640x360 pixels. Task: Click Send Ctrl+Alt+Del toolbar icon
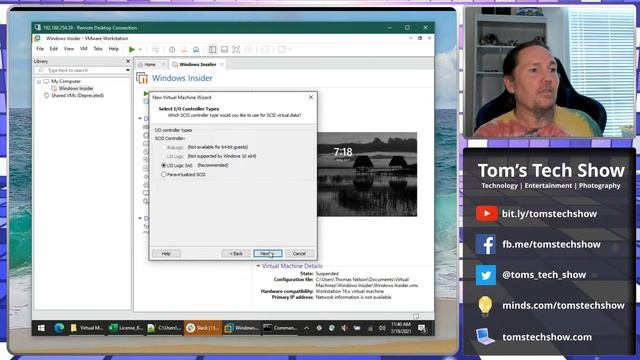click(155, 49)
